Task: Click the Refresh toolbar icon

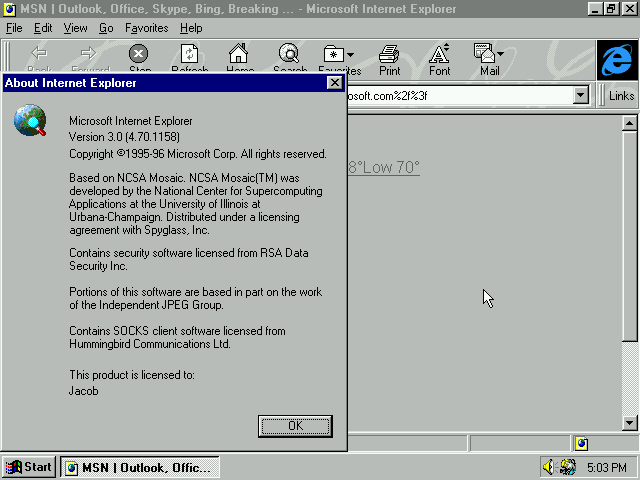Action: (189, 53)
